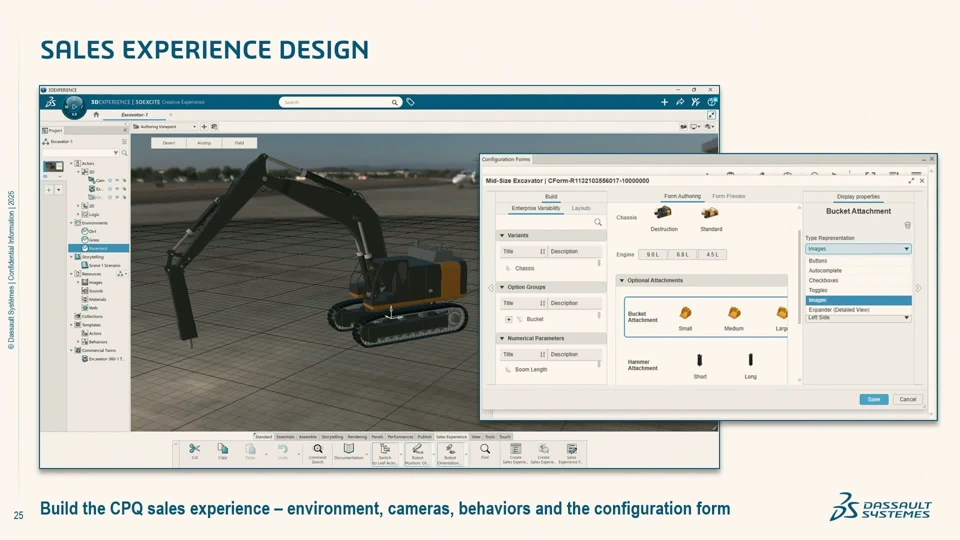Select the 9.0 L engine option

coord(653,254)
